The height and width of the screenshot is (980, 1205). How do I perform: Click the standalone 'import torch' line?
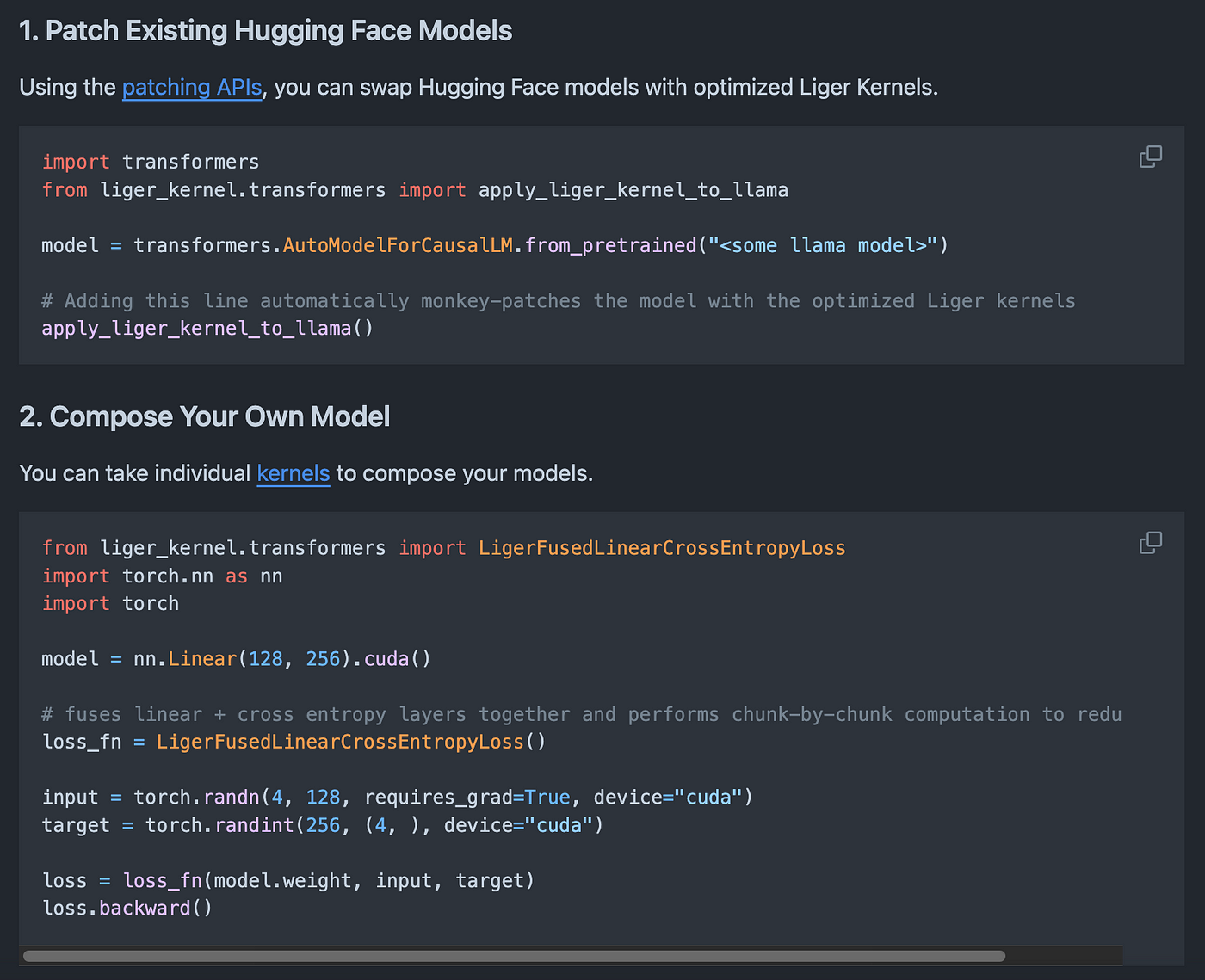coord(110,604)
